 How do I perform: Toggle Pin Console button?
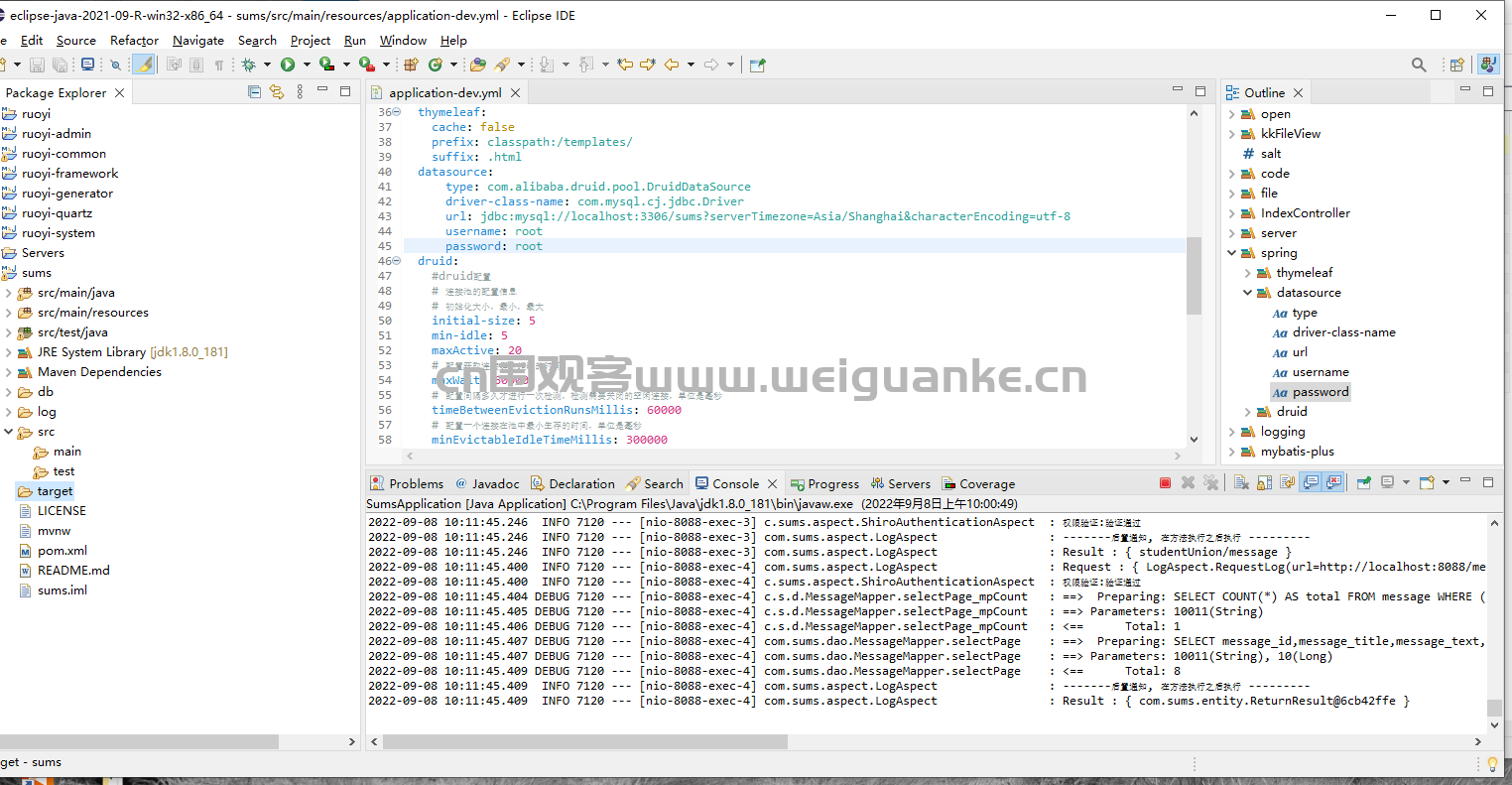click(1364, 482)
